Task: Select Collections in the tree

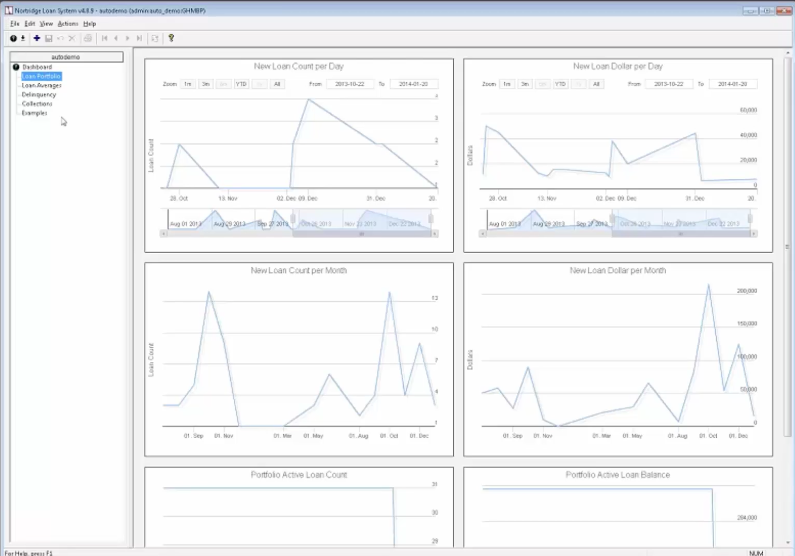Action: pyautogui.click(x=37, y=103)
